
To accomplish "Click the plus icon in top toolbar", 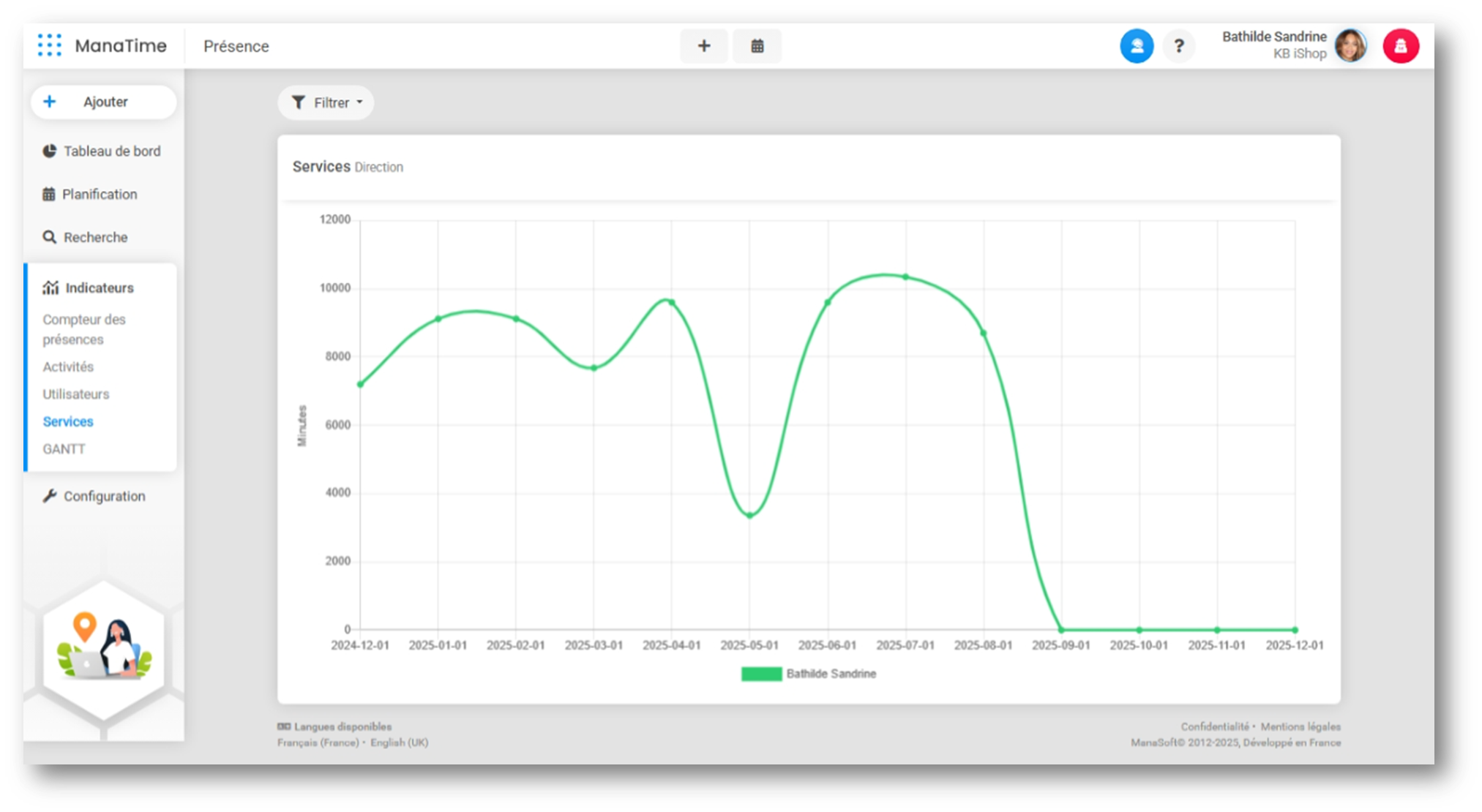I will click(x=703, y=46).
